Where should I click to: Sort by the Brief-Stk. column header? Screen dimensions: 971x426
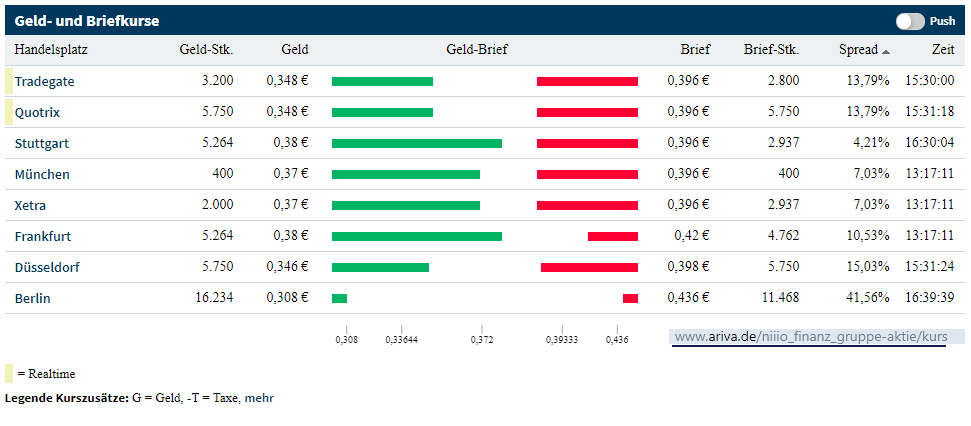click(771, 49)
